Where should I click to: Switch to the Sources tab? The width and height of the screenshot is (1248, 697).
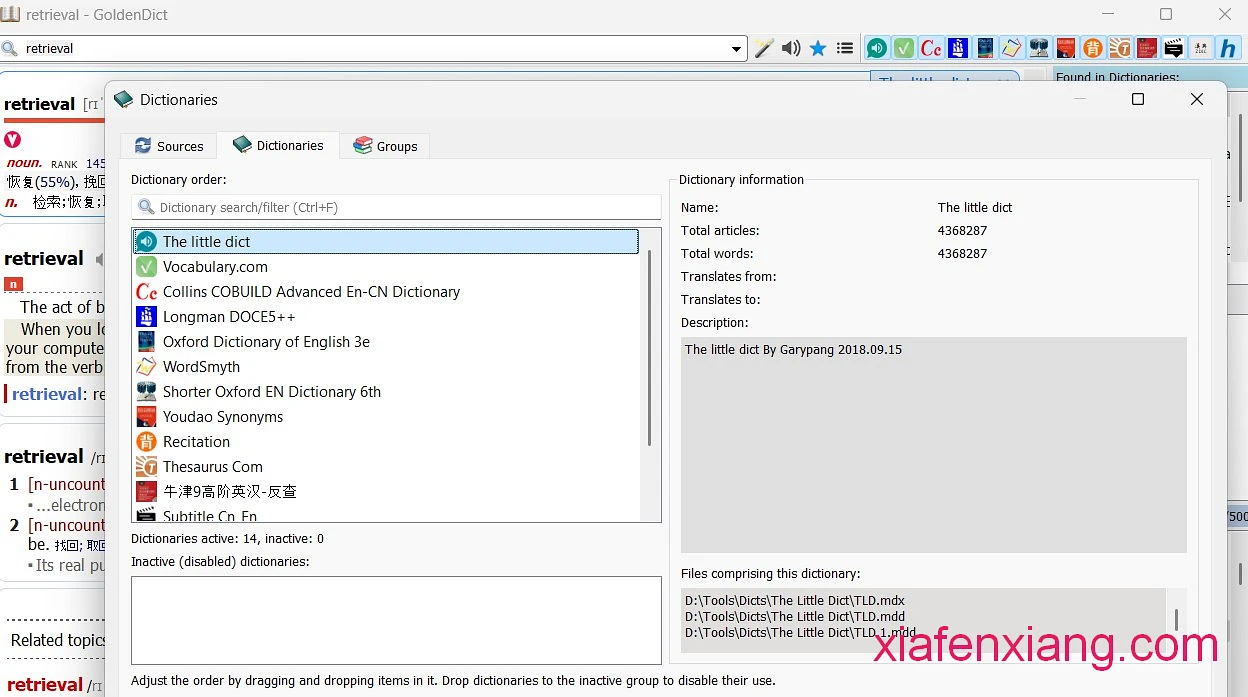(169, 146)
